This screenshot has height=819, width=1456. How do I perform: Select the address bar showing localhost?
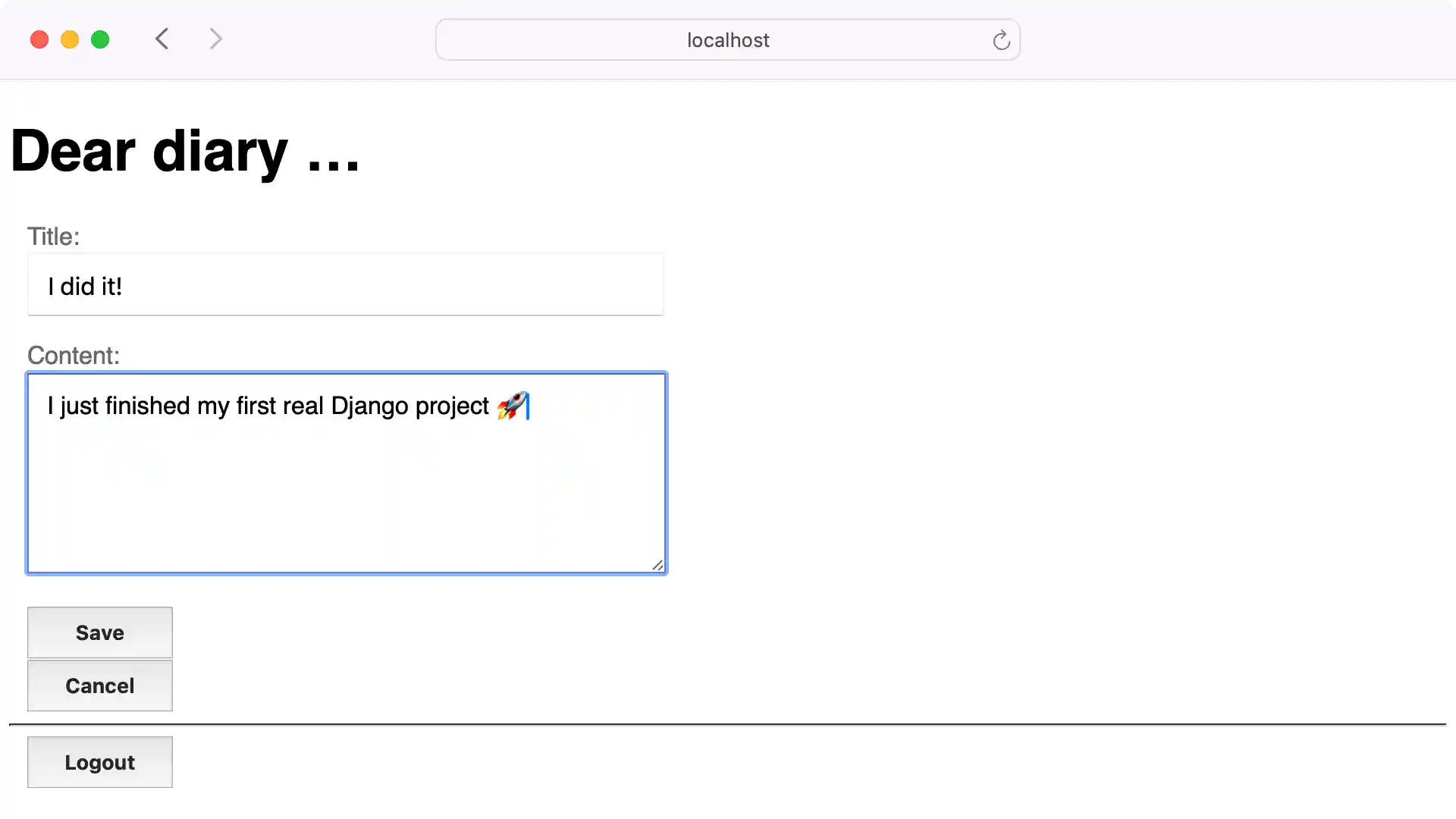point(727,39)
